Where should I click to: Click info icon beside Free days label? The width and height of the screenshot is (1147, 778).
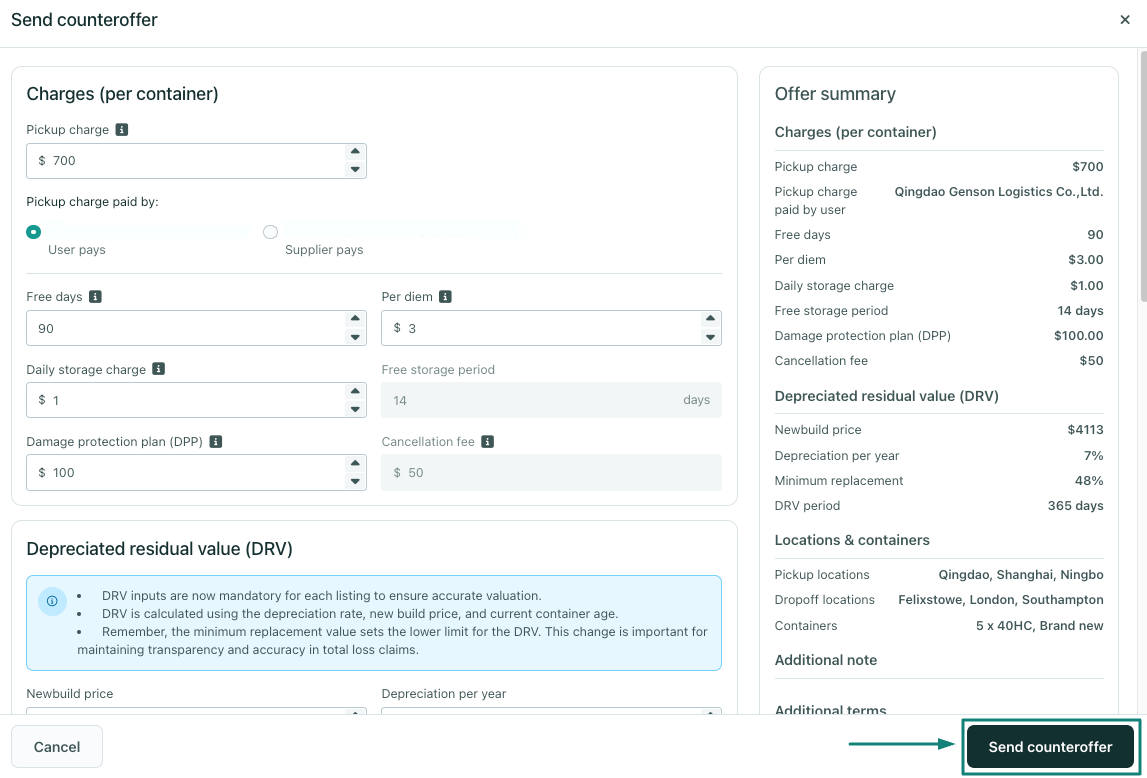[95, 297]
